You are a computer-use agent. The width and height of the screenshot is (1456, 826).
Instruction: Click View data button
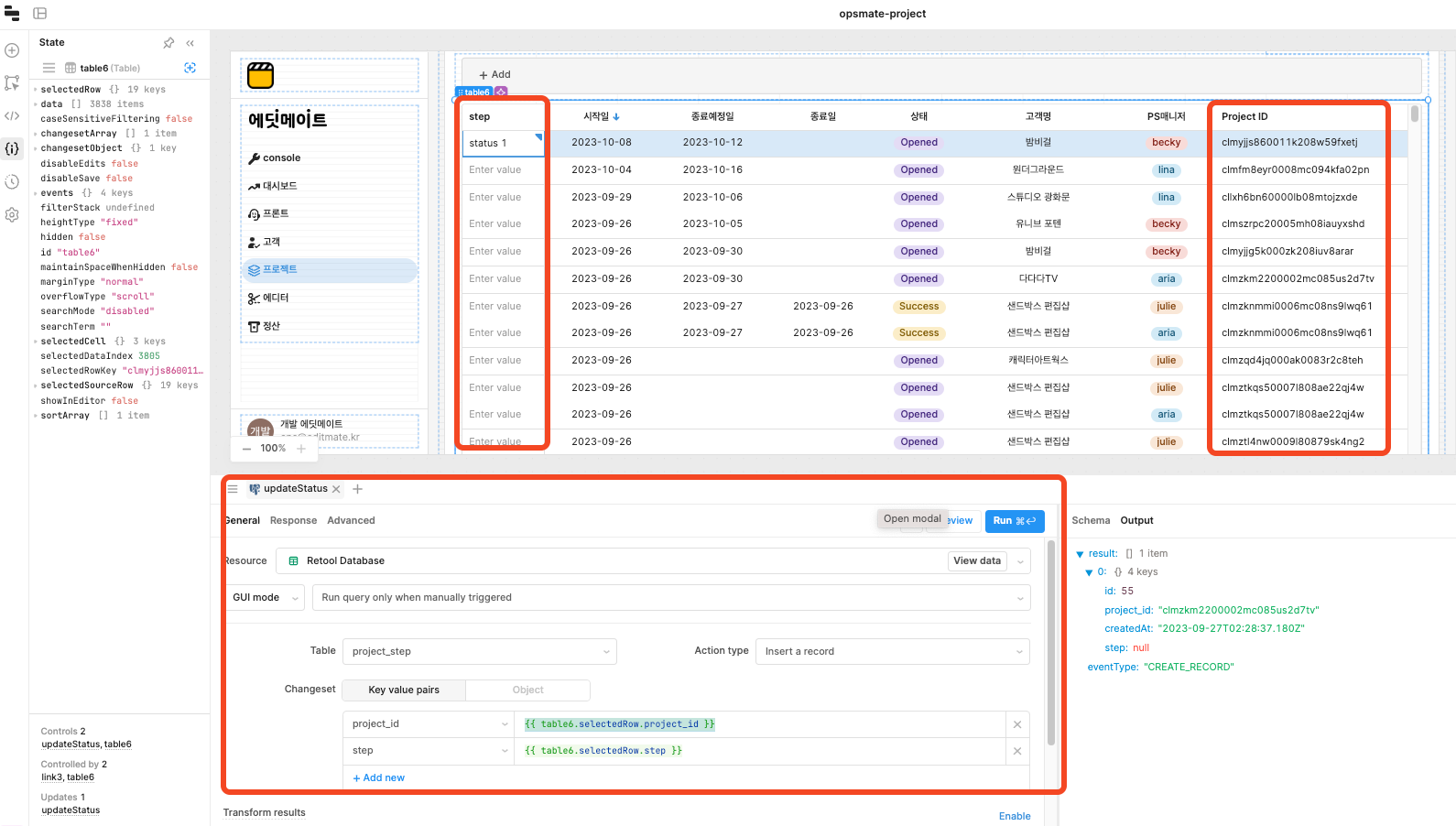tap(977, 561)
